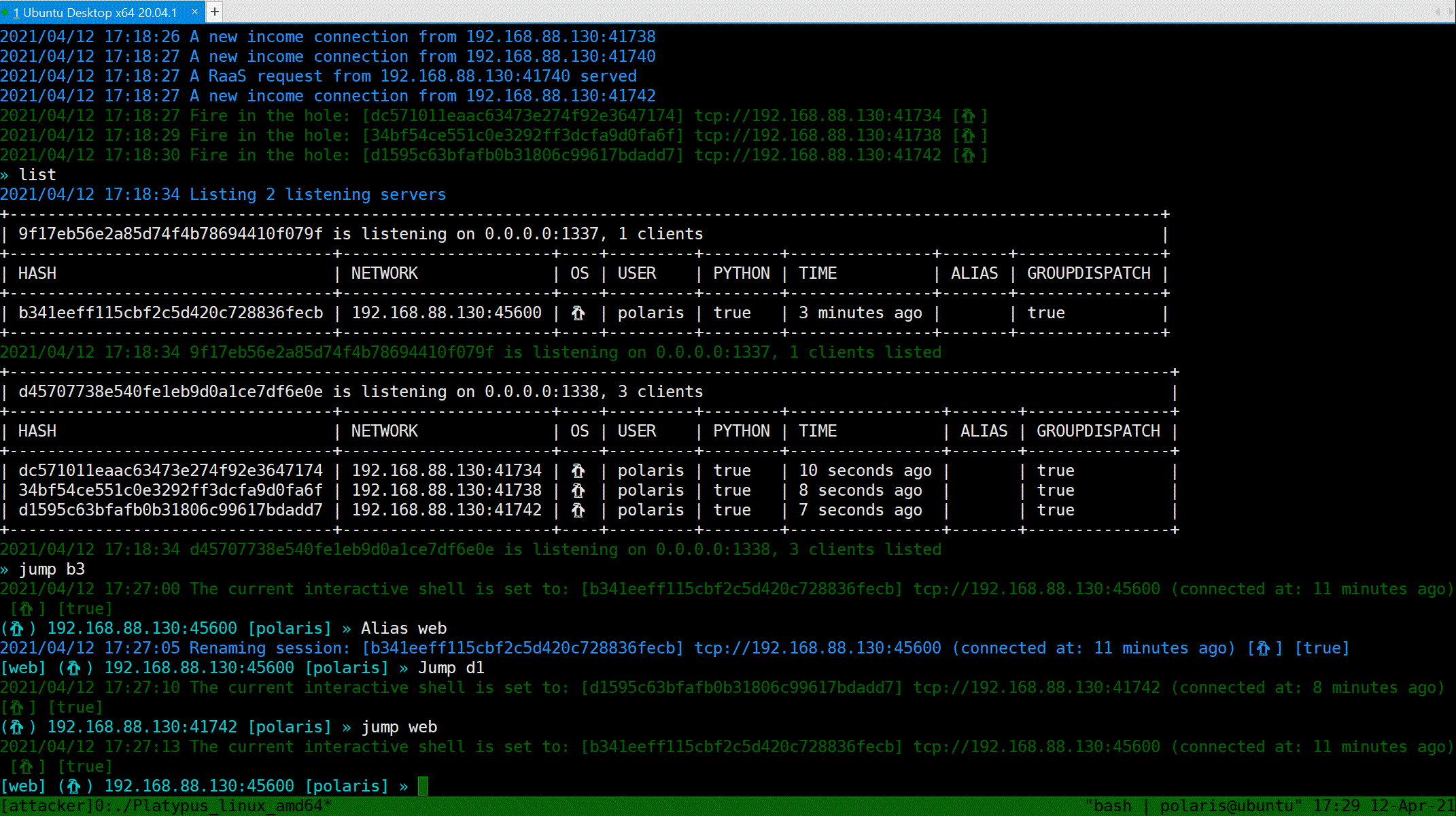1456x816 pixels.
Task: Click the penguin OS icon in b341eeff row
Action: pos(578,313)
